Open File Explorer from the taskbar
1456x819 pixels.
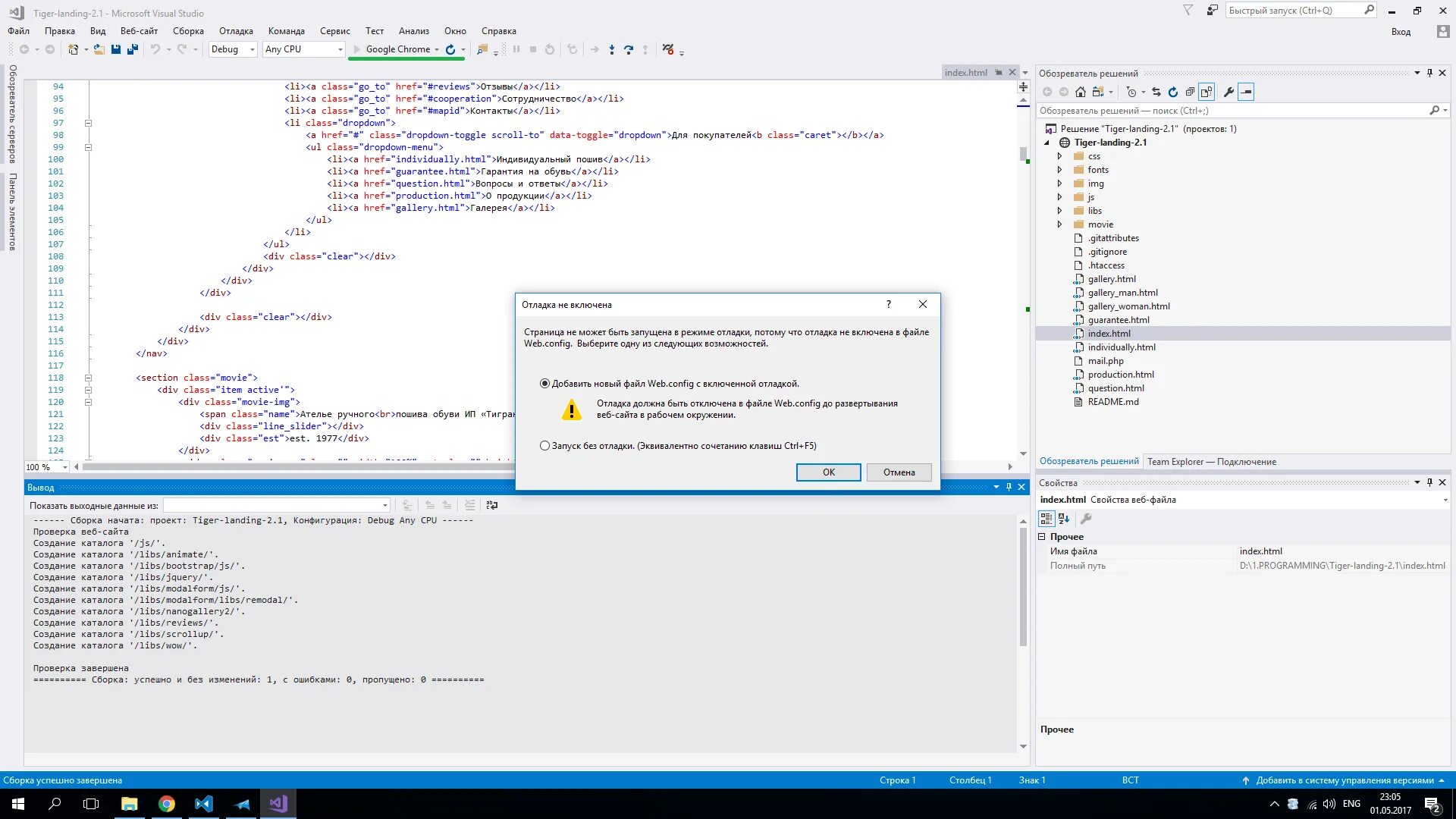coord(130,804)
